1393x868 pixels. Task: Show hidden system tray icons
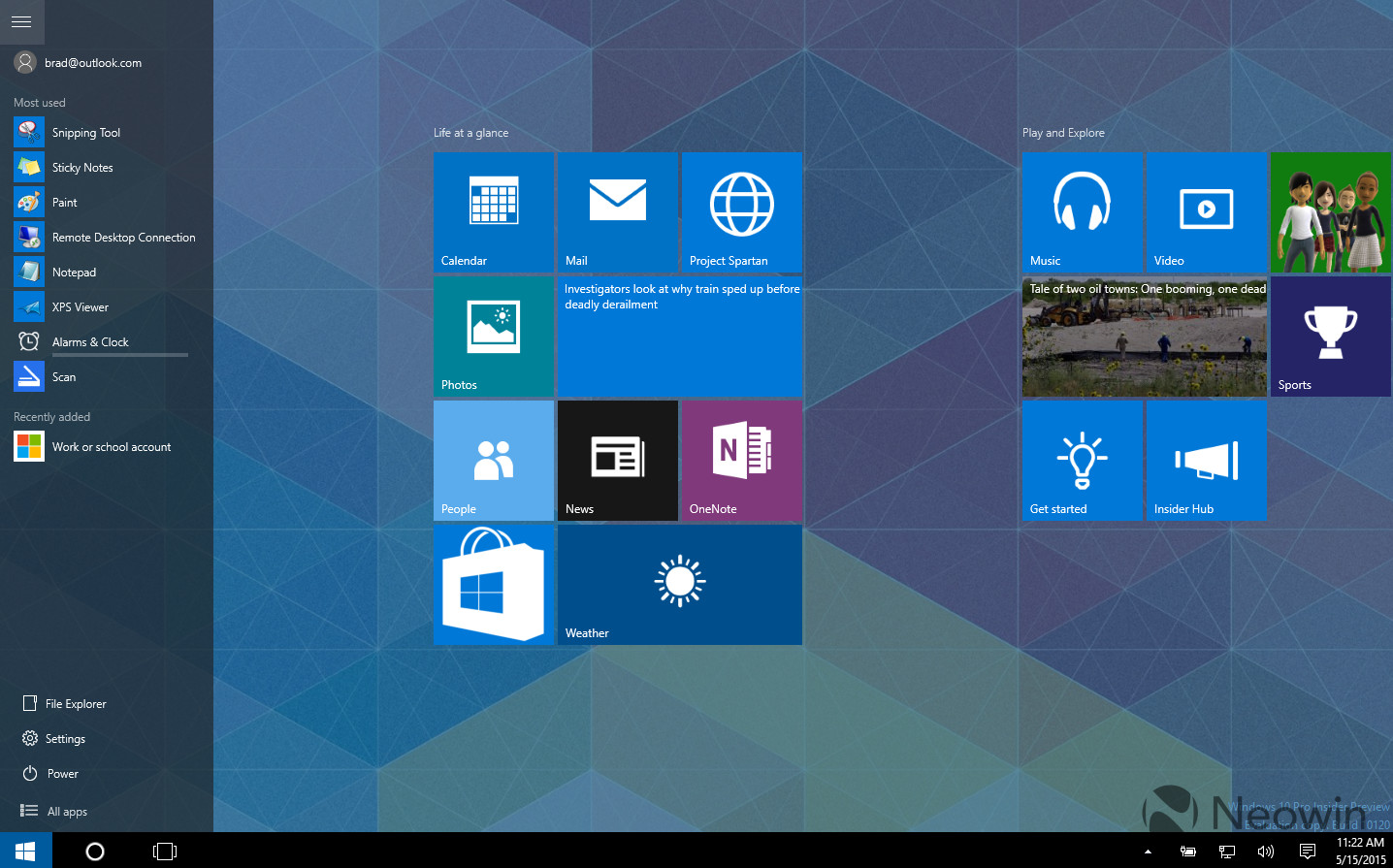(1148, 852)
